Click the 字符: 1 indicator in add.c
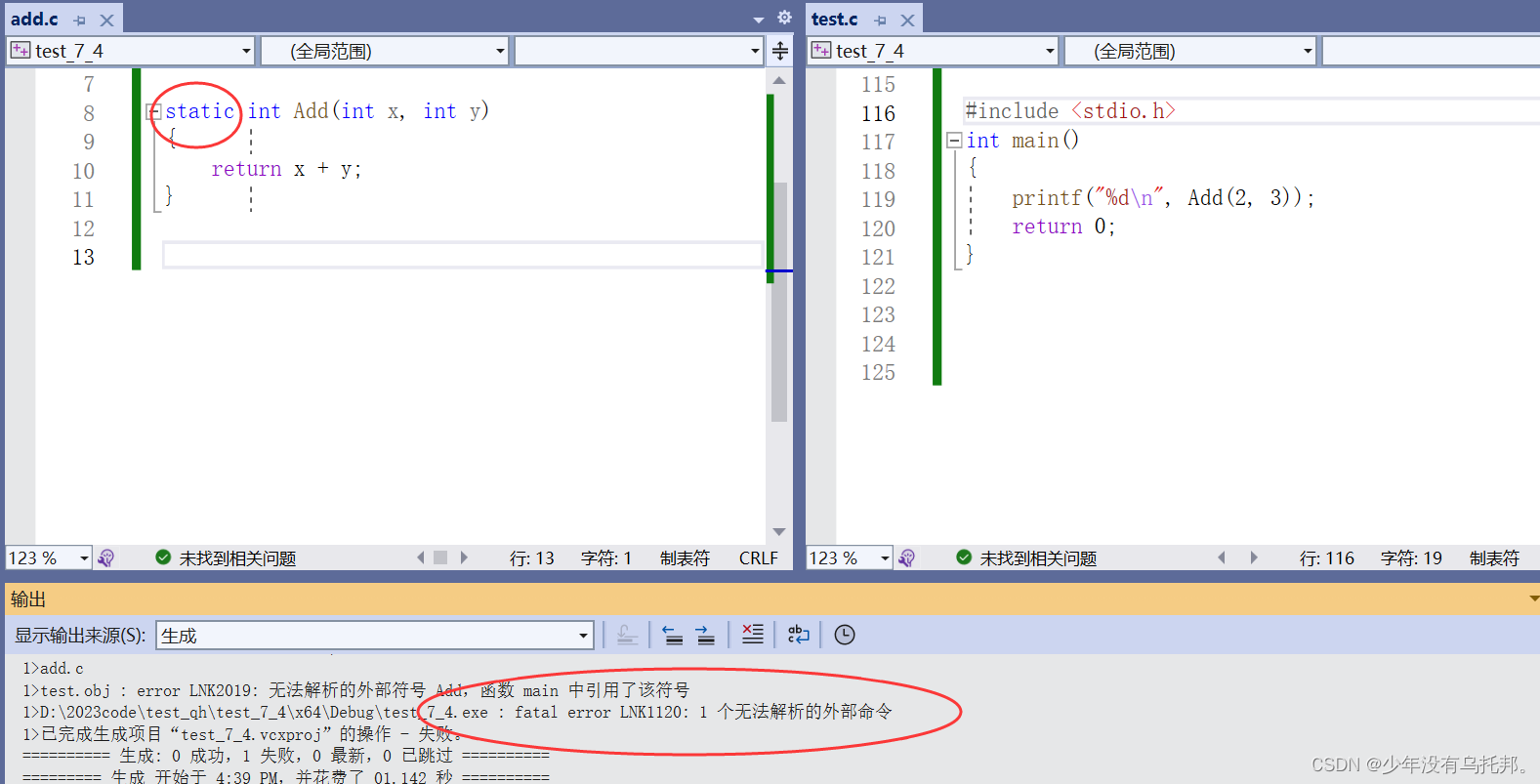Screen dimensions: 1540x784 pos(606,557)
